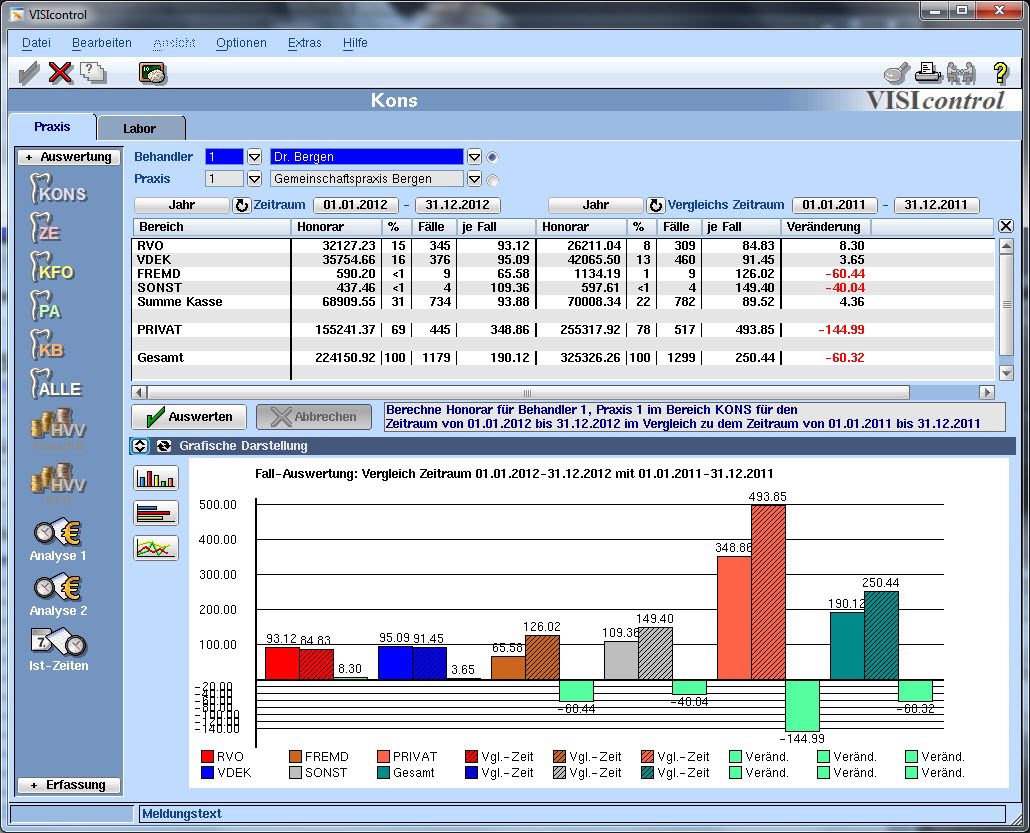The image size is (1030, 833).
Task: Switch chart to horizontal bar graph
Action: point(155,513)
